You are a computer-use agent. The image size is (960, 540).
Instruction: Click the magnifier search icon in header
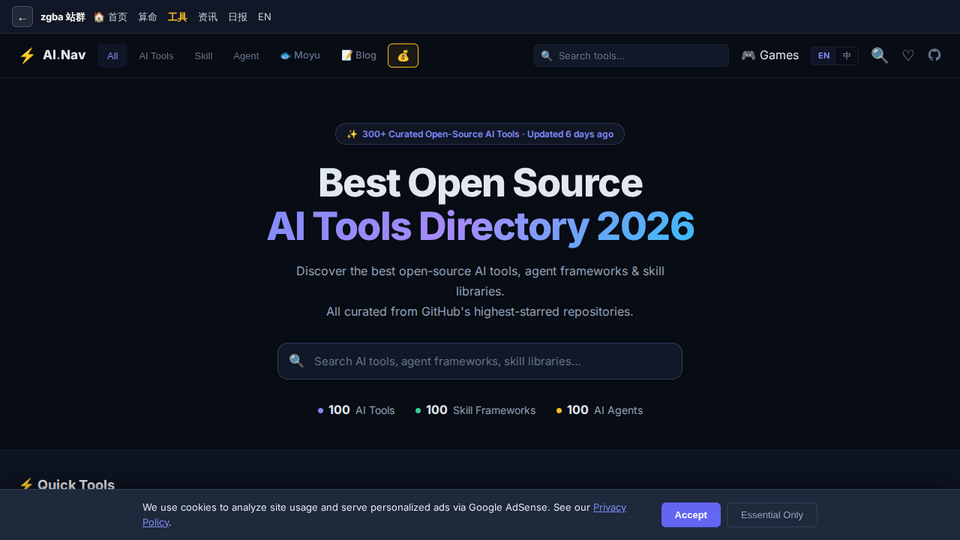[x=879, y=55]
